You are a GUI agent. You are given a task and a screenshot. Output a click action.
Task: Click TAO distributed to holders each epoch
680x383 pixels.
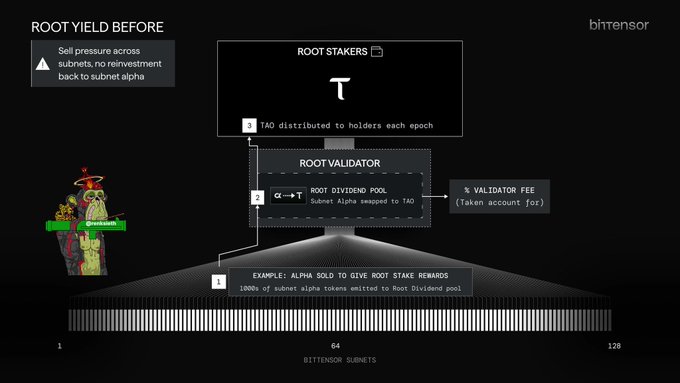[x=347, y=125]
